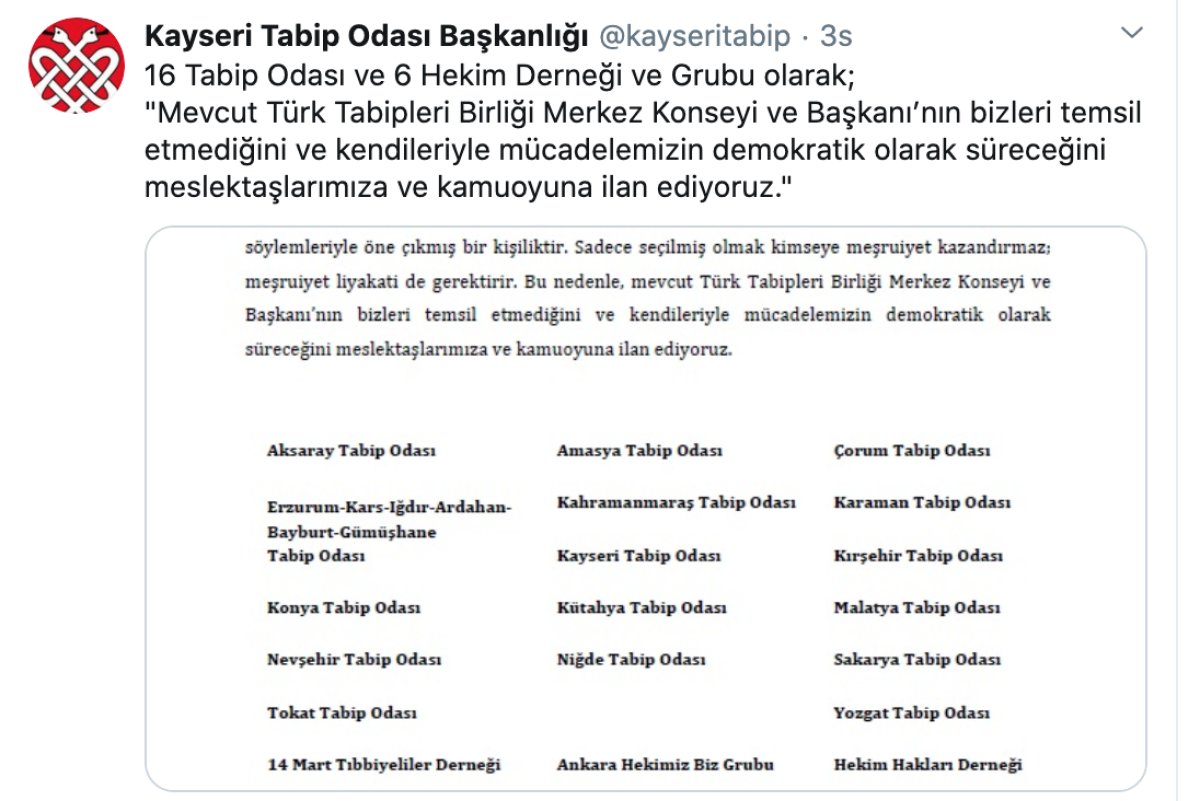Click '14 Mart Tıbbiyeliler Derneği' in the image
Screen dimensions: 1200x801
[x=384, y=765]
